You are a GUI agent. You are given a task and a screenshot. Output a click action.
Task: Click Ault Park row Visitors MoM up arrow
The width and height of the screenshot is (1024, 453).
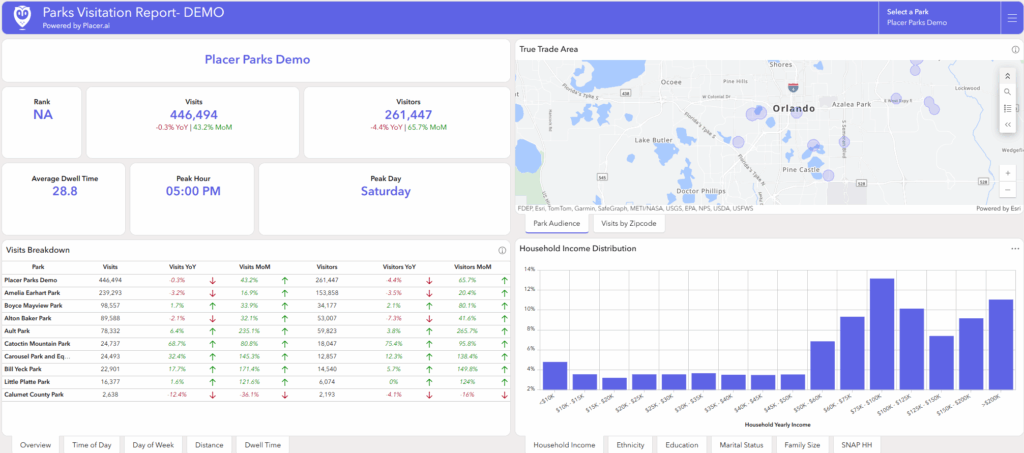(x=504, y=331)
